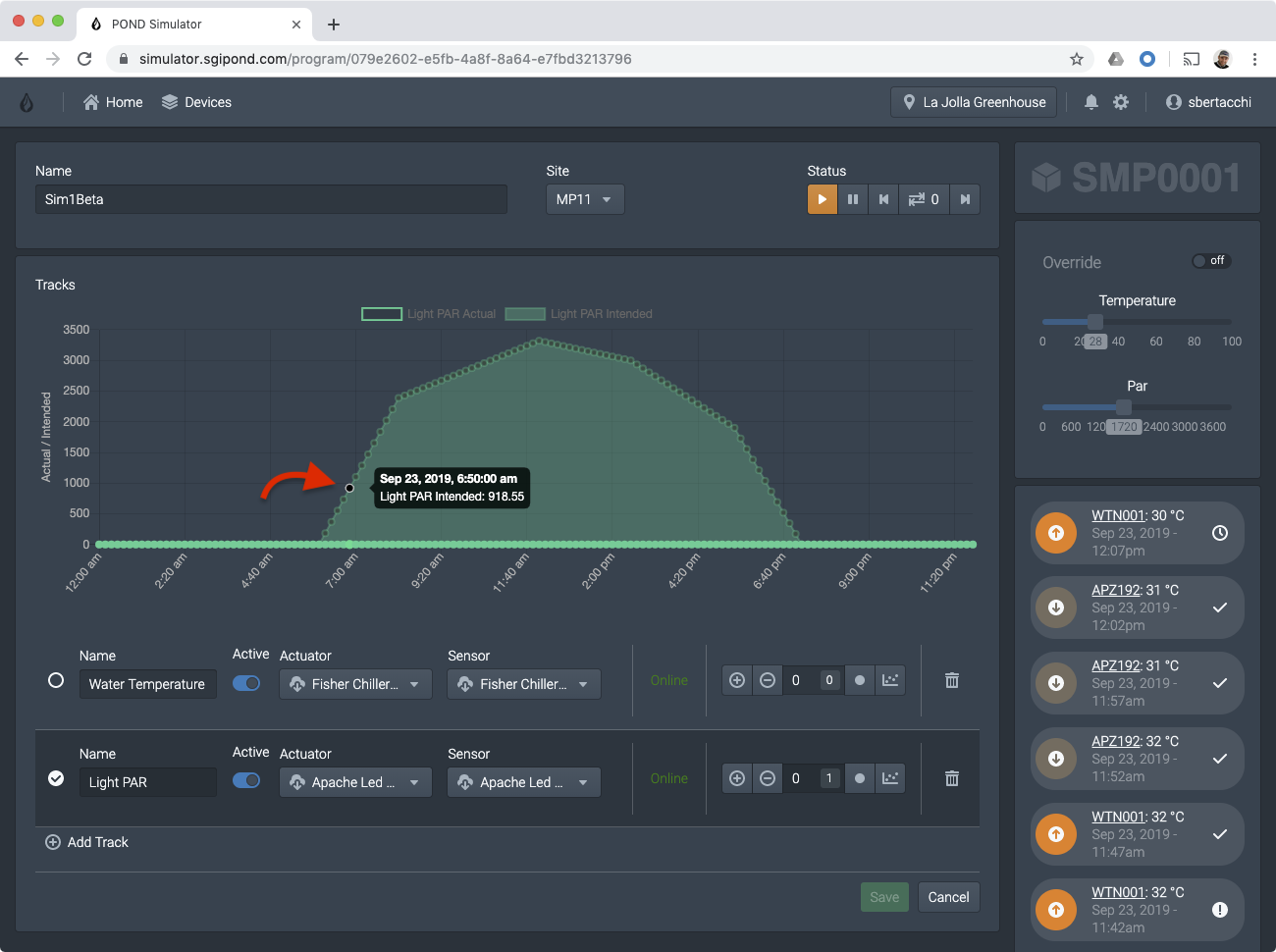Screen dimensions: 1276x952
Task: Navigate to Home
Action: point(112,101)
